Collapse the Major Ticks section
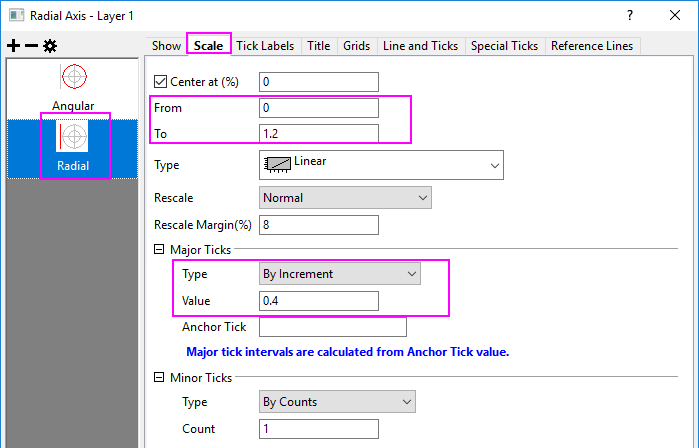The height and width of the screenshot is (448, 699). (x=159, y=250)
